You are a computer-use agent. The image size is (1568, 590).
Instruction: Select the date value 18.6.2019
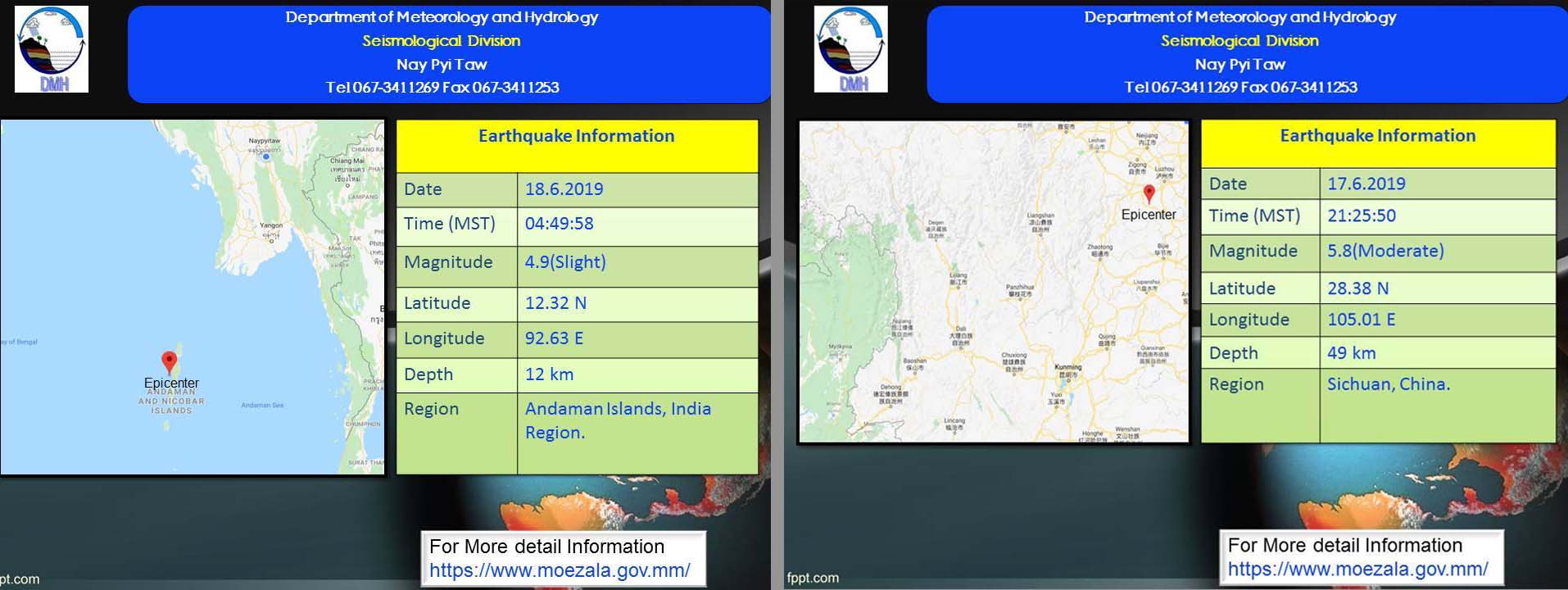tap(564, 189)
